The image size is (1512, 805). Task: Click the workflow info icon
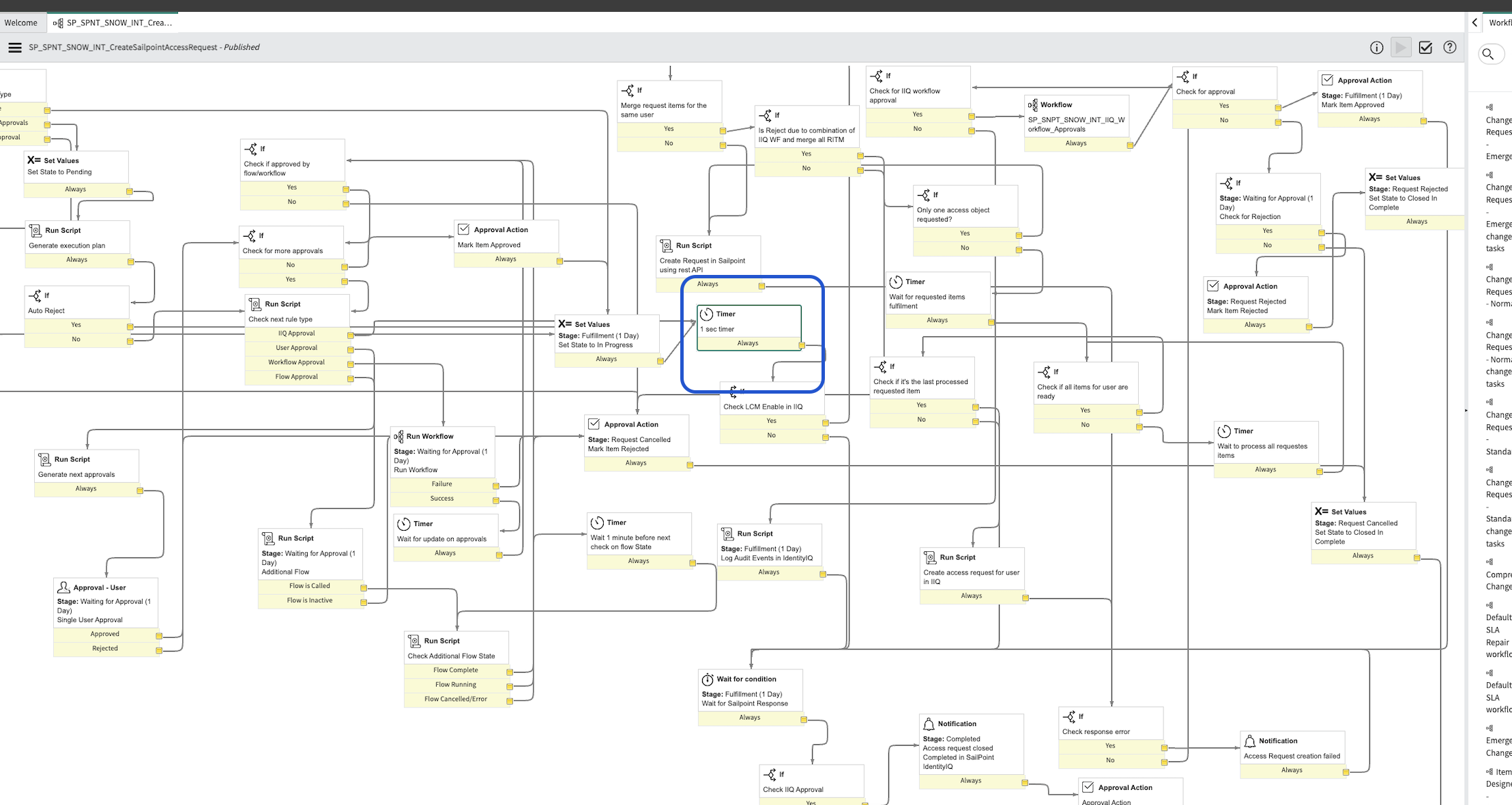click(x=1376, y=48)
